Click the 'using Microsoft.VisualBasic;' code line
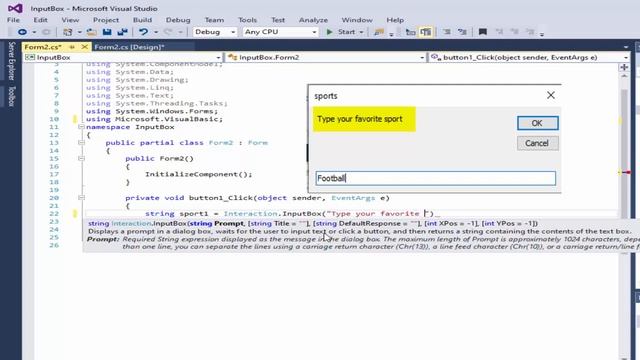 [x=154, y=119]
